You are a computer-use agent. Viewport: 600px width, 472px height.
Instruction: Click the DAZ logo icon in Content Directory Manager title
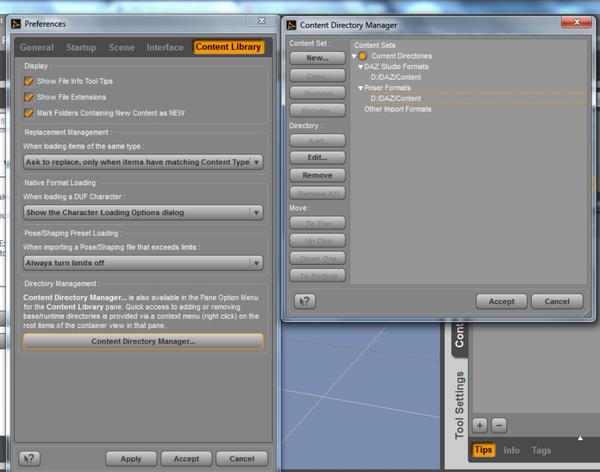[291, 25]
